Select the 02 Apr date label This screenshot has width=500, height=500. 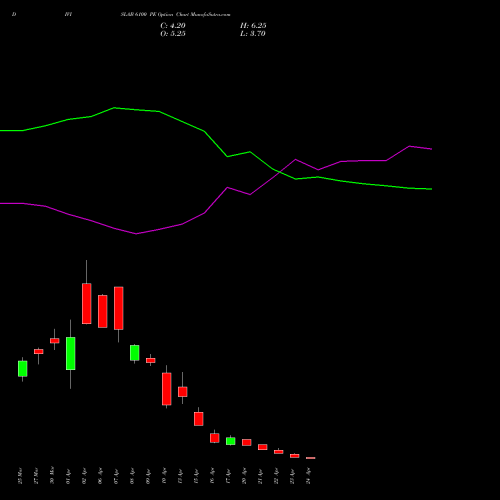pyautogui.click(x=84, y=476)
